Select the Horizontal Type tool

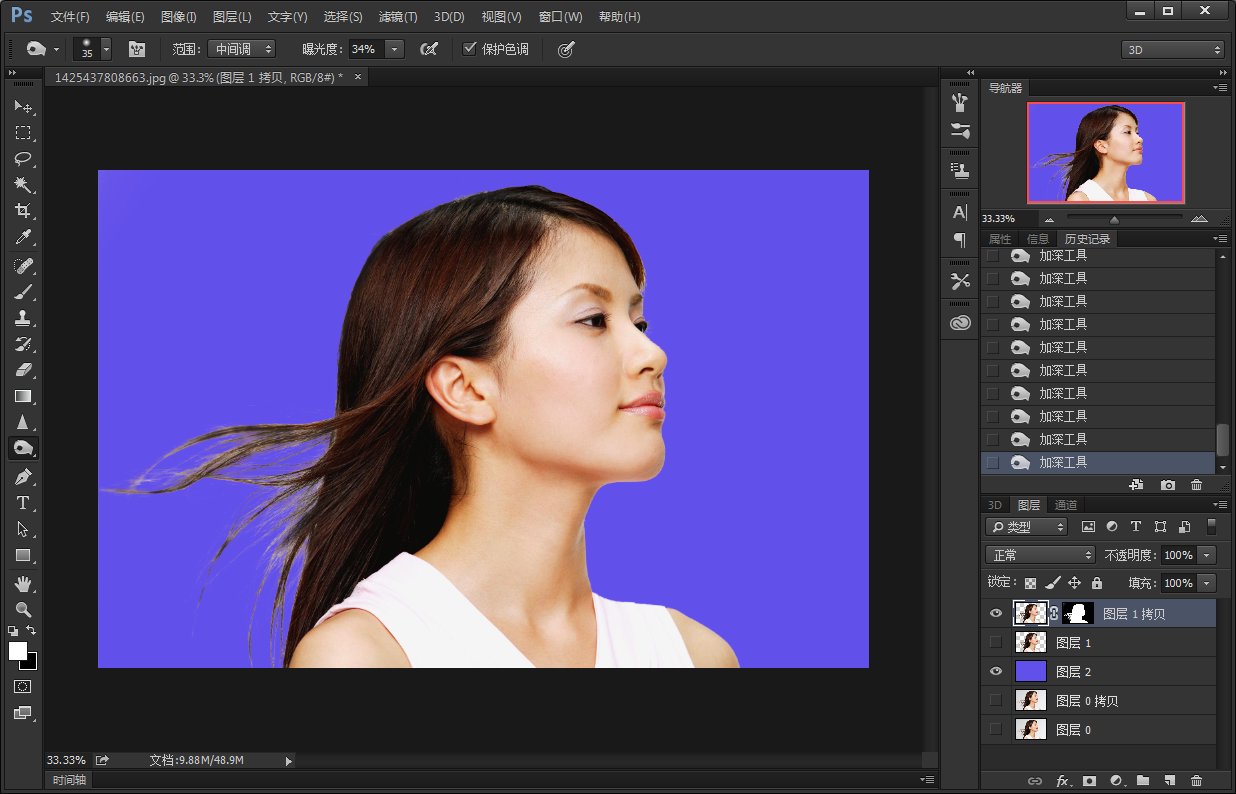click(23, 503)
